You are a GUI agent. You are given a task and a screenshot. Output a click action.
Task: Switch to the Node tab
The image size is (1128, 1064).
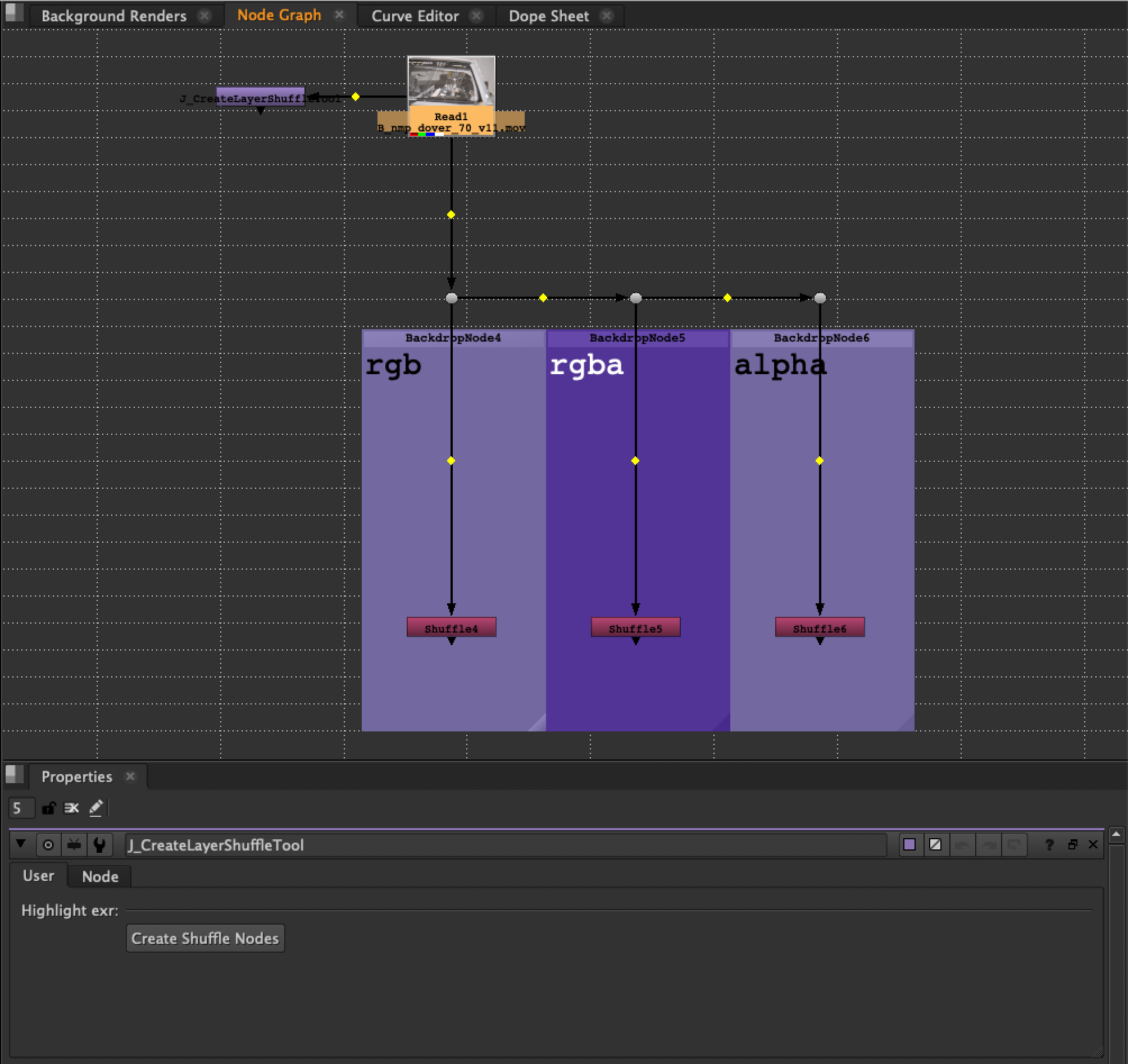[100, 877]
